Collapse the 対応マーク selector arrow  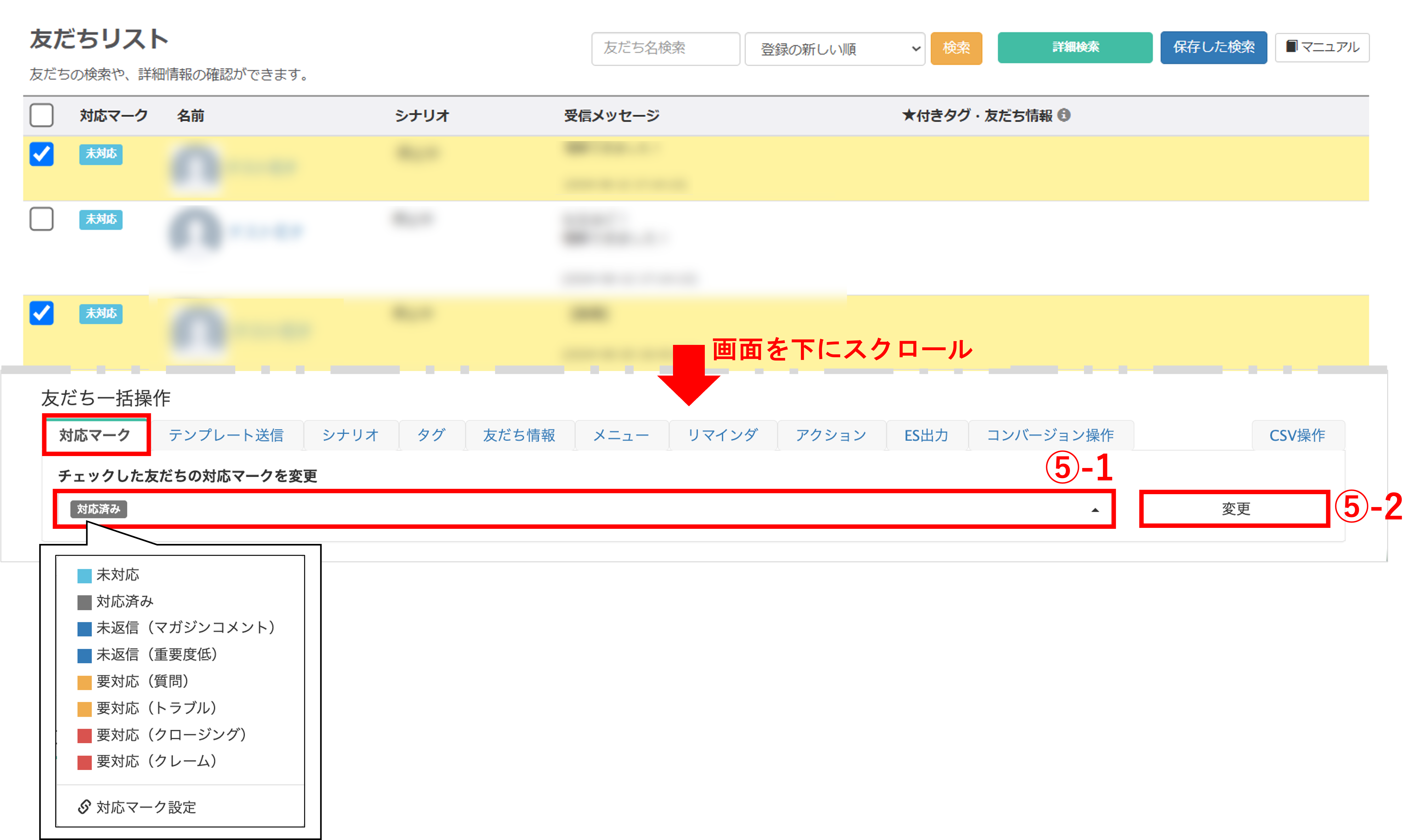1095,510
